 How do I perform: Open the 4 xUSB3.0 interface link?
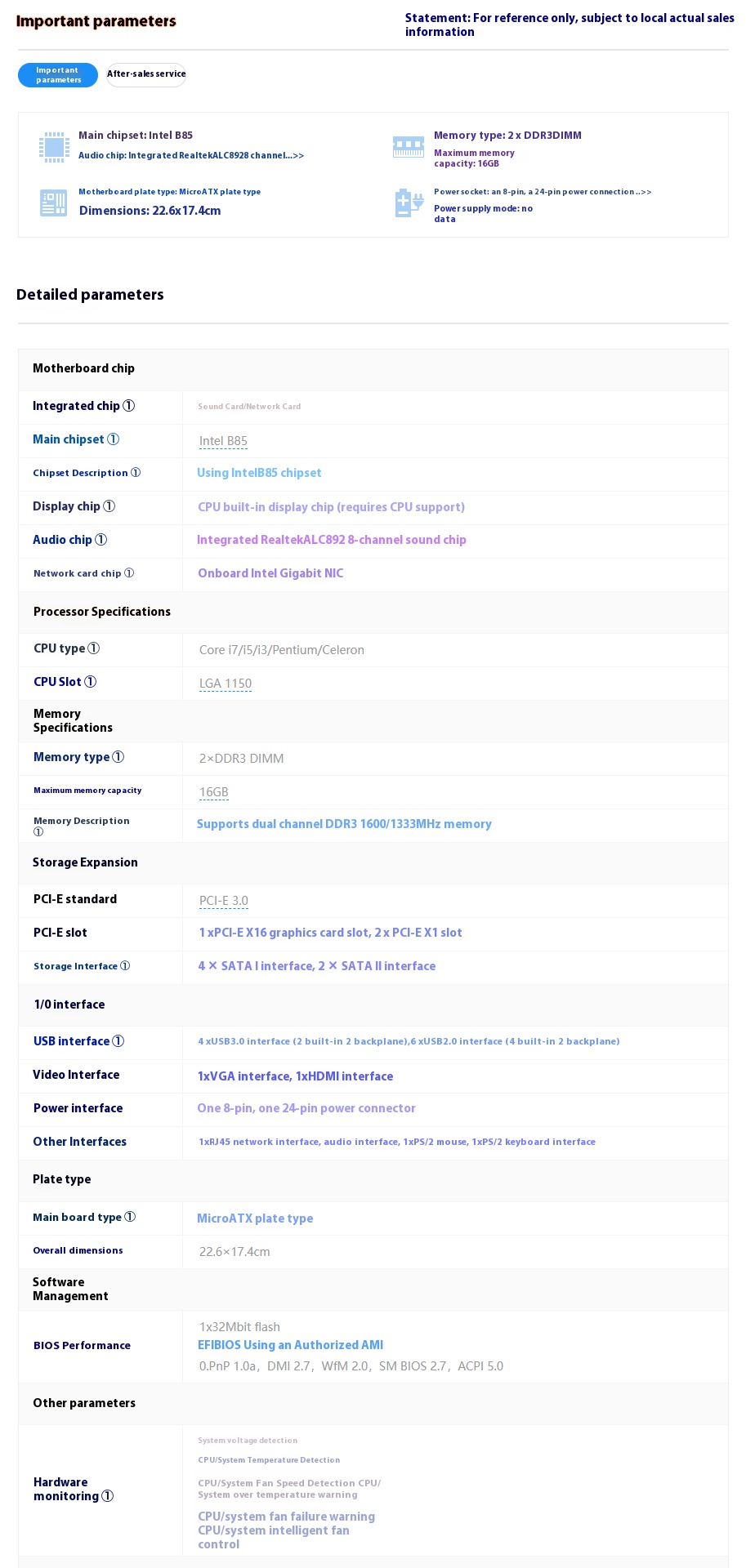click(x=409, y=1041)
